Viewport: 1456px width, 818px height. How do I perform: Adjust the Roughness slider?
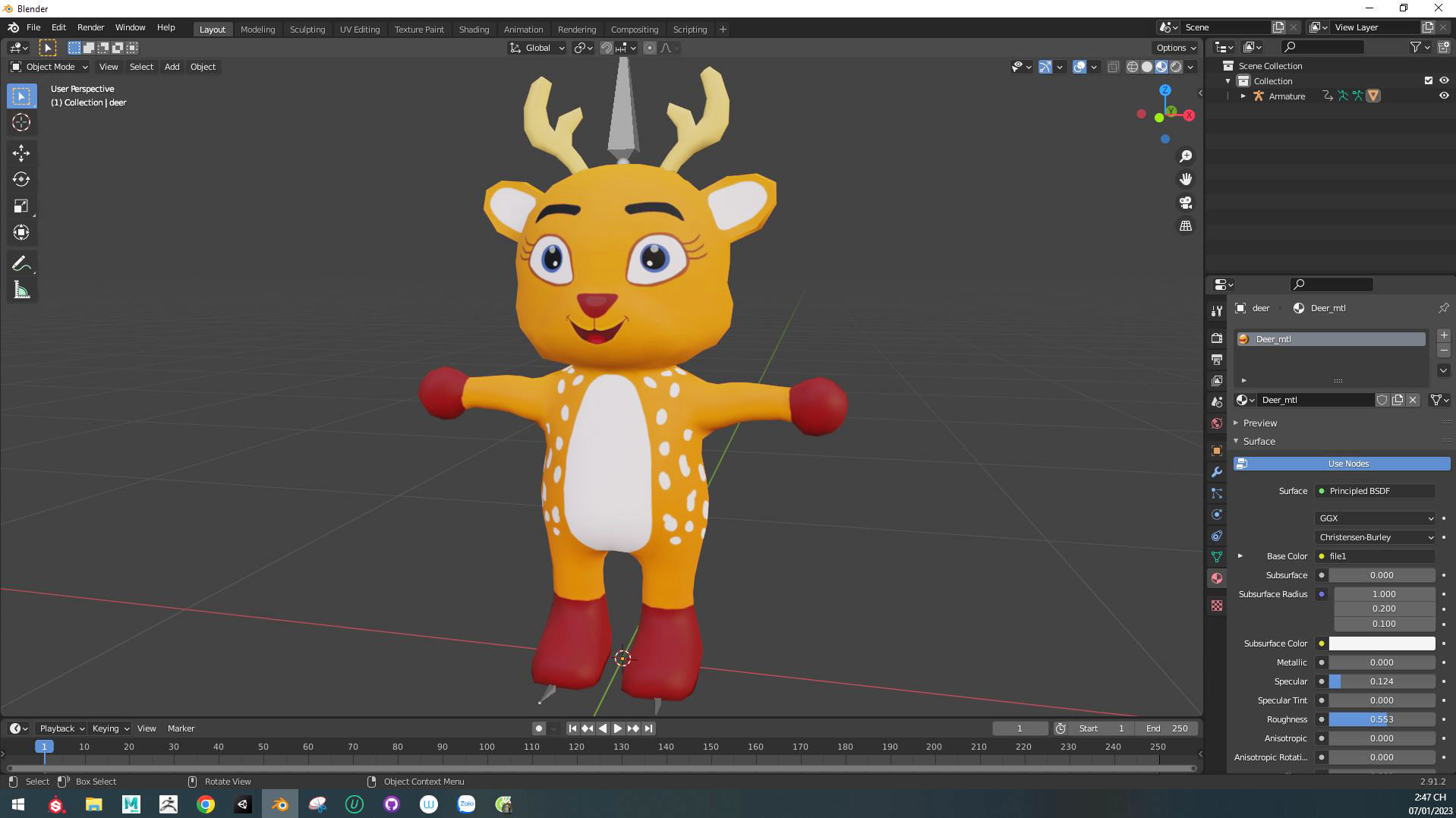pyautogui.click(x=1382, y=719)
